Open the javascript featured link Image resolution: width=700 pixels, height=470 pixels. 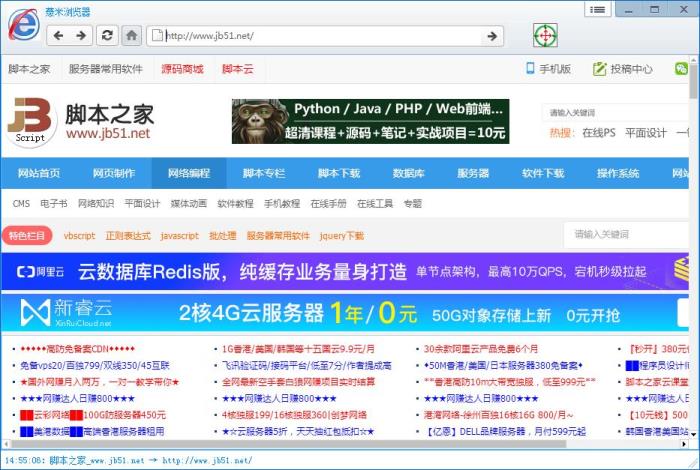(179, 236)
